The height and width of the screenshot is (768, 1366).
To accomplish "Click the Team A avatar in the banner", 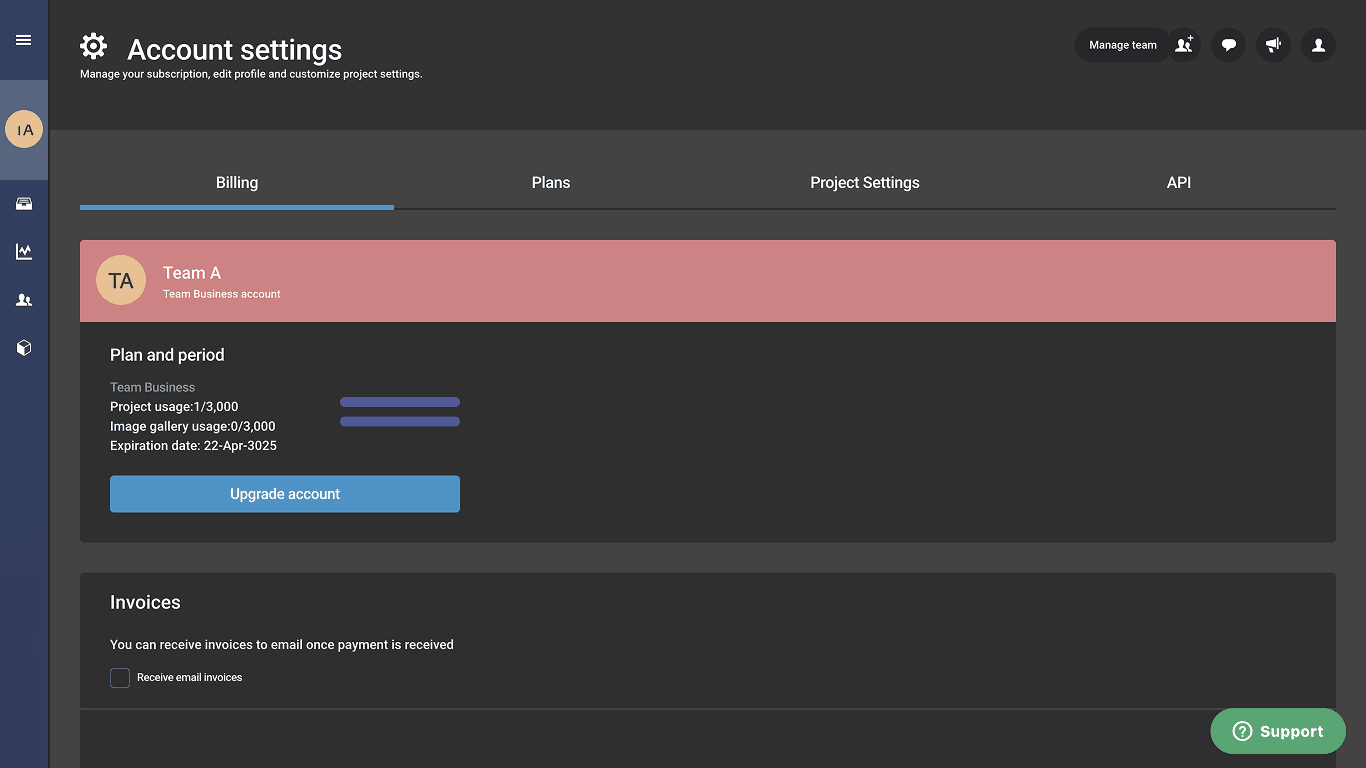I will pyautogui.click(x=121, y=281).
